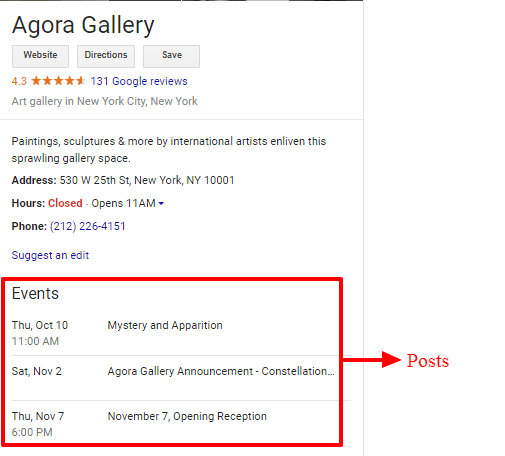Click the orange star rating icons

(58, 81)
